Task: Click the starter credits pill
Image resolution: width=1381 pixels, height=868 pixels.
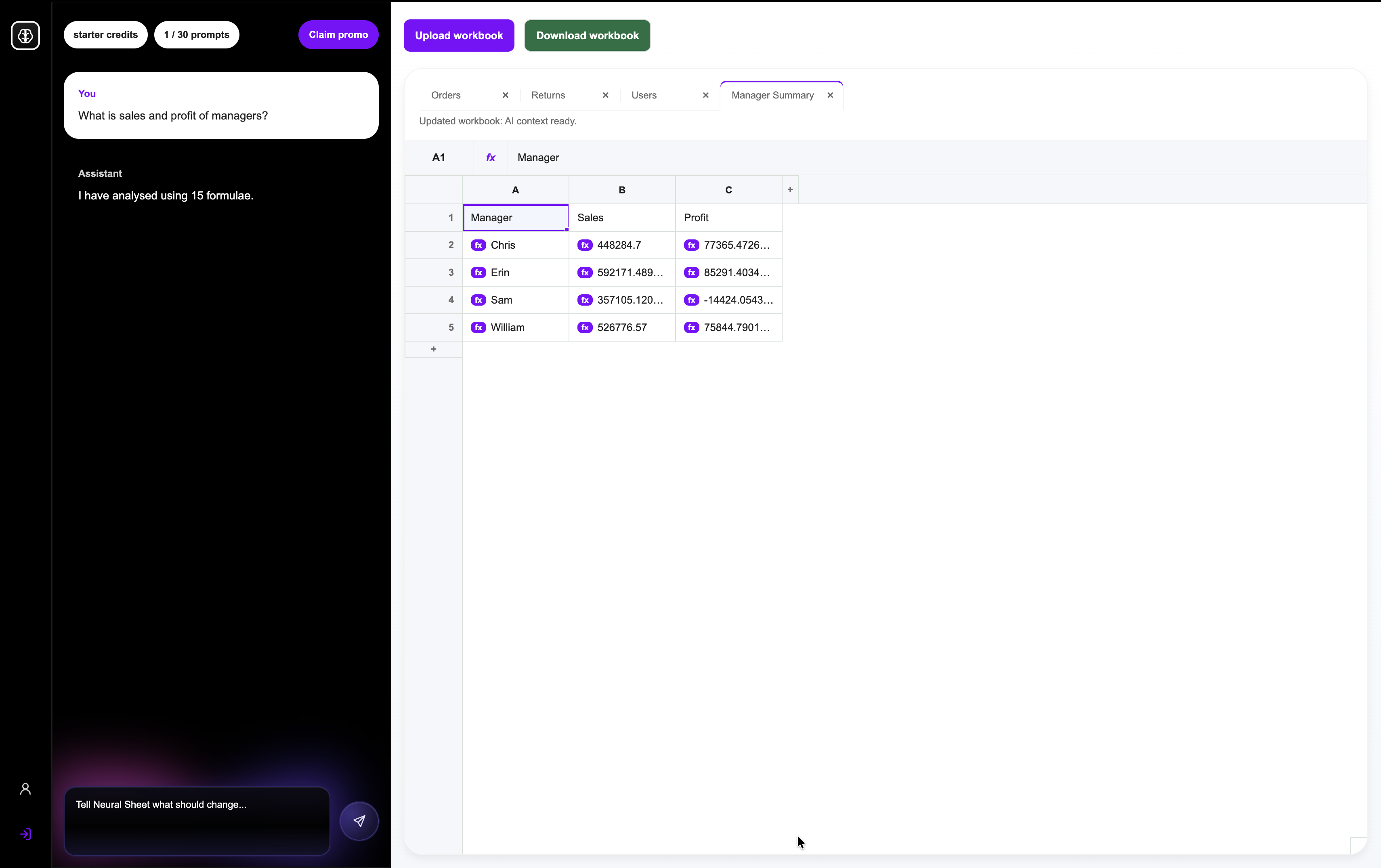Action: tap(105, 35)
